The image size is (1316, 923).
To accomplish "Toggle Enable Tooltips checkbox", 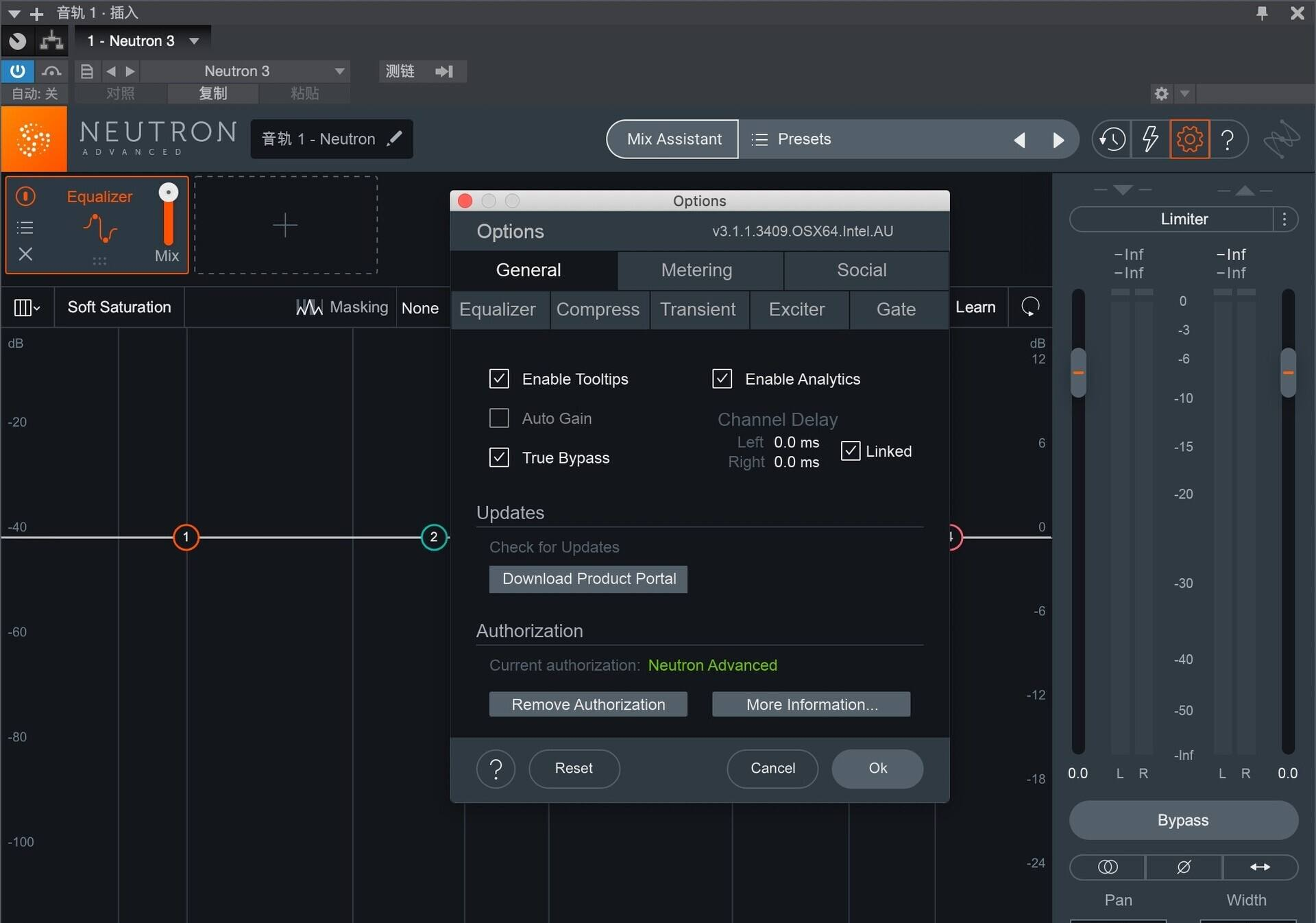I will [499, 379].
